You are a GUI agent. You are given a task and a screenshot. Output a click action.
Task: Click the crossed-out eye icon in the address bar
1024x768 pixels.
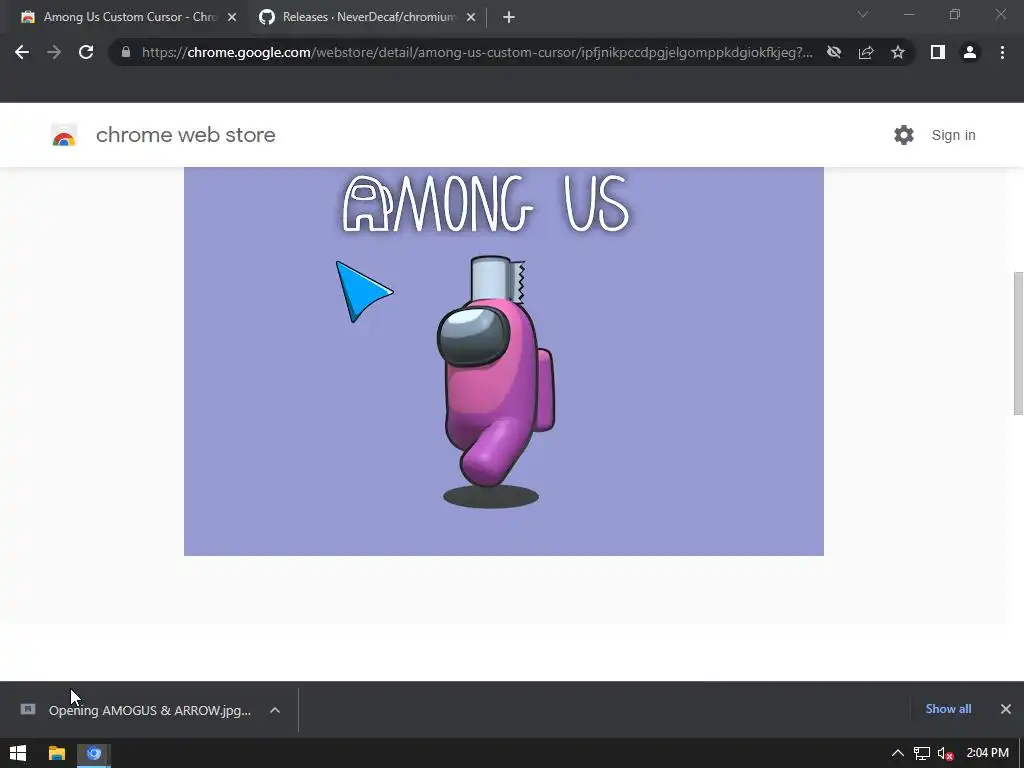pyautogui.click(x=834, y=52)
